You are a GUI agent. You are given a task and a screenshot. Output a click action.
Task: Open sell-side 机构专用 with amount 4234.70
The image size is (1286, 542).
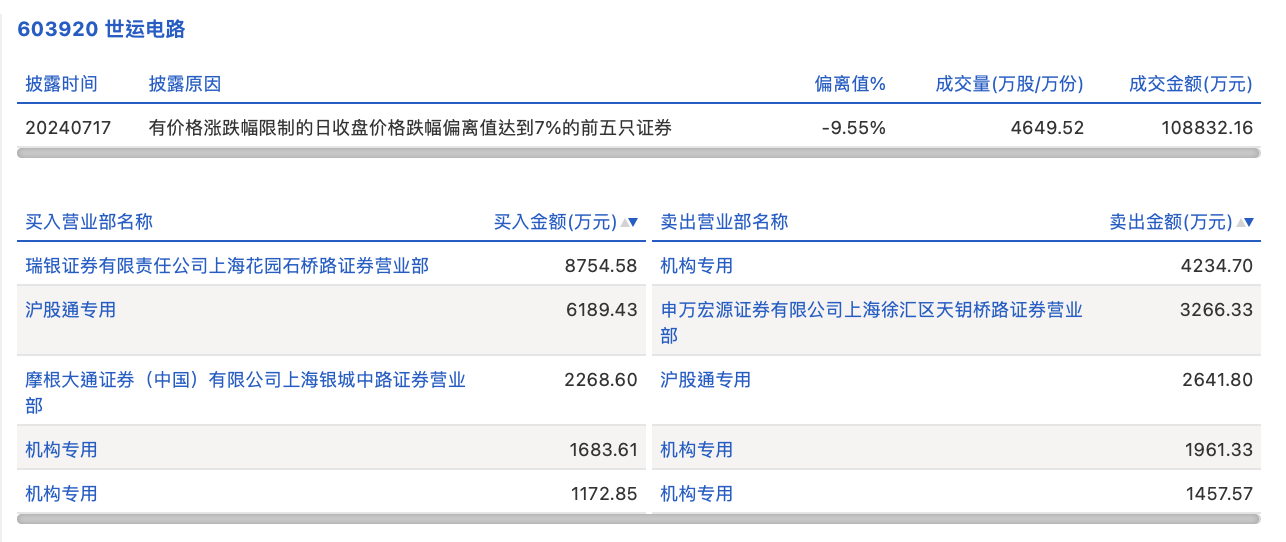point(697,266)
